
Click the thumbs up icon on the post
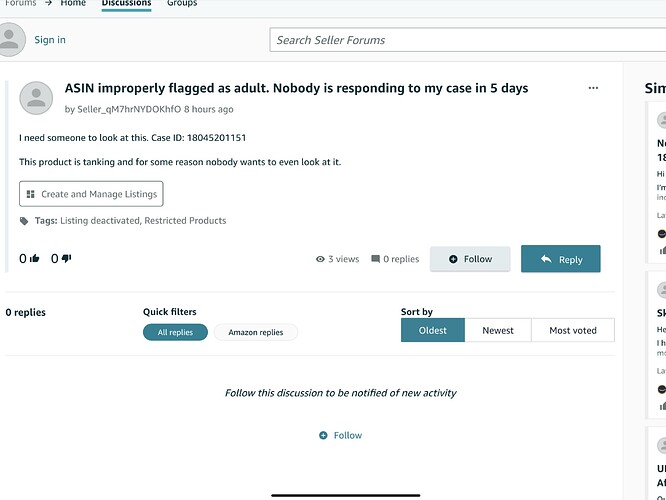click(x=35, y=258)
